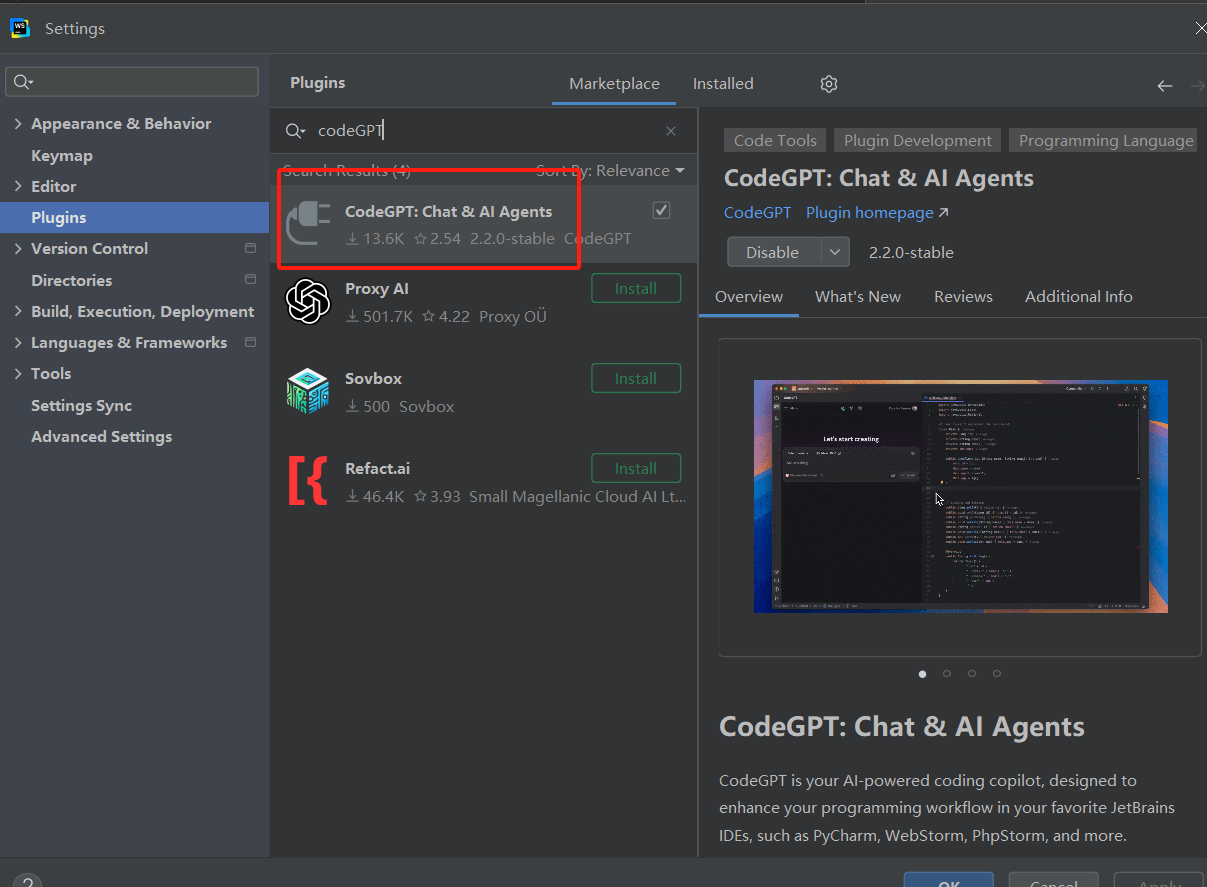Expand the Tools settings node

(18, 373)
